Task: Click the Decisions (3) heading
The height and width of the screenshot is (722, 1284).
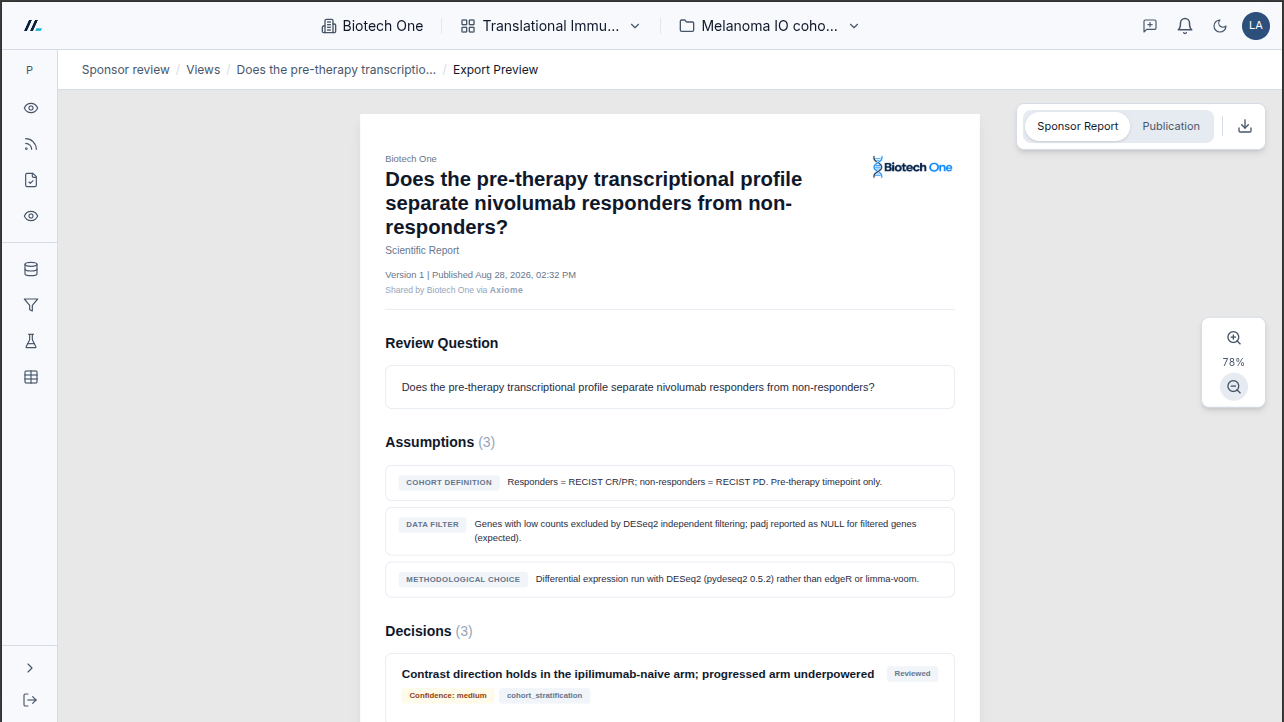Action: pyautogui.click(x=429, y=631)
